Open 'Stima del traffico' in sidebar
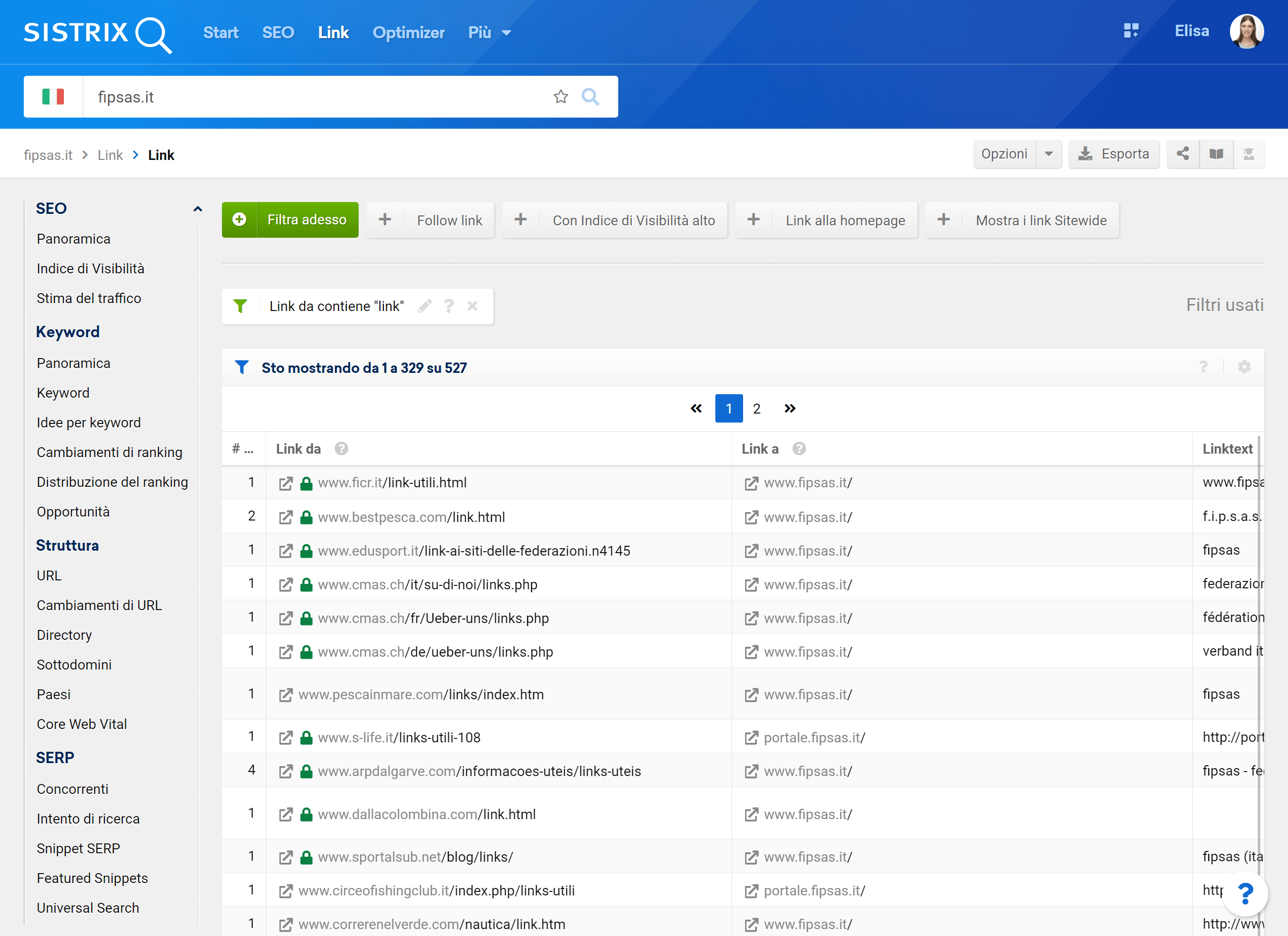The width and height of the screenshot is (1288, 936). pyautogui.click(x=89, y=298)
